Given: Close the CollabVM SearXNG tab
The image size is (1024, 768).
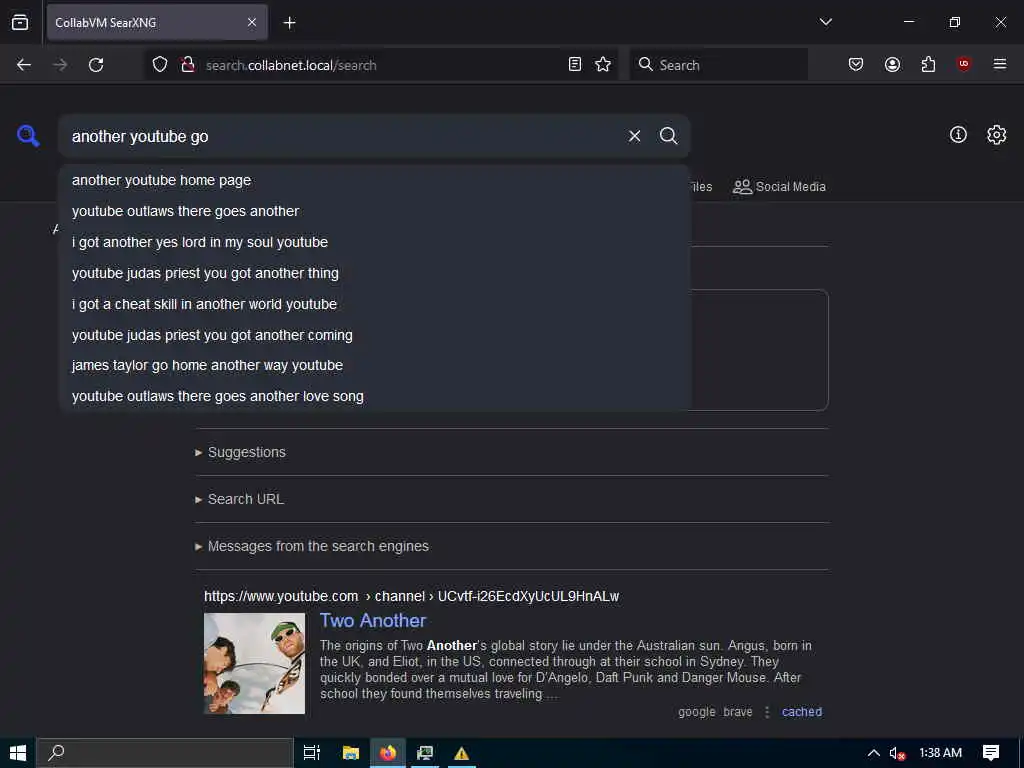Looking at the screenshot, I should [x=252, y=22].
